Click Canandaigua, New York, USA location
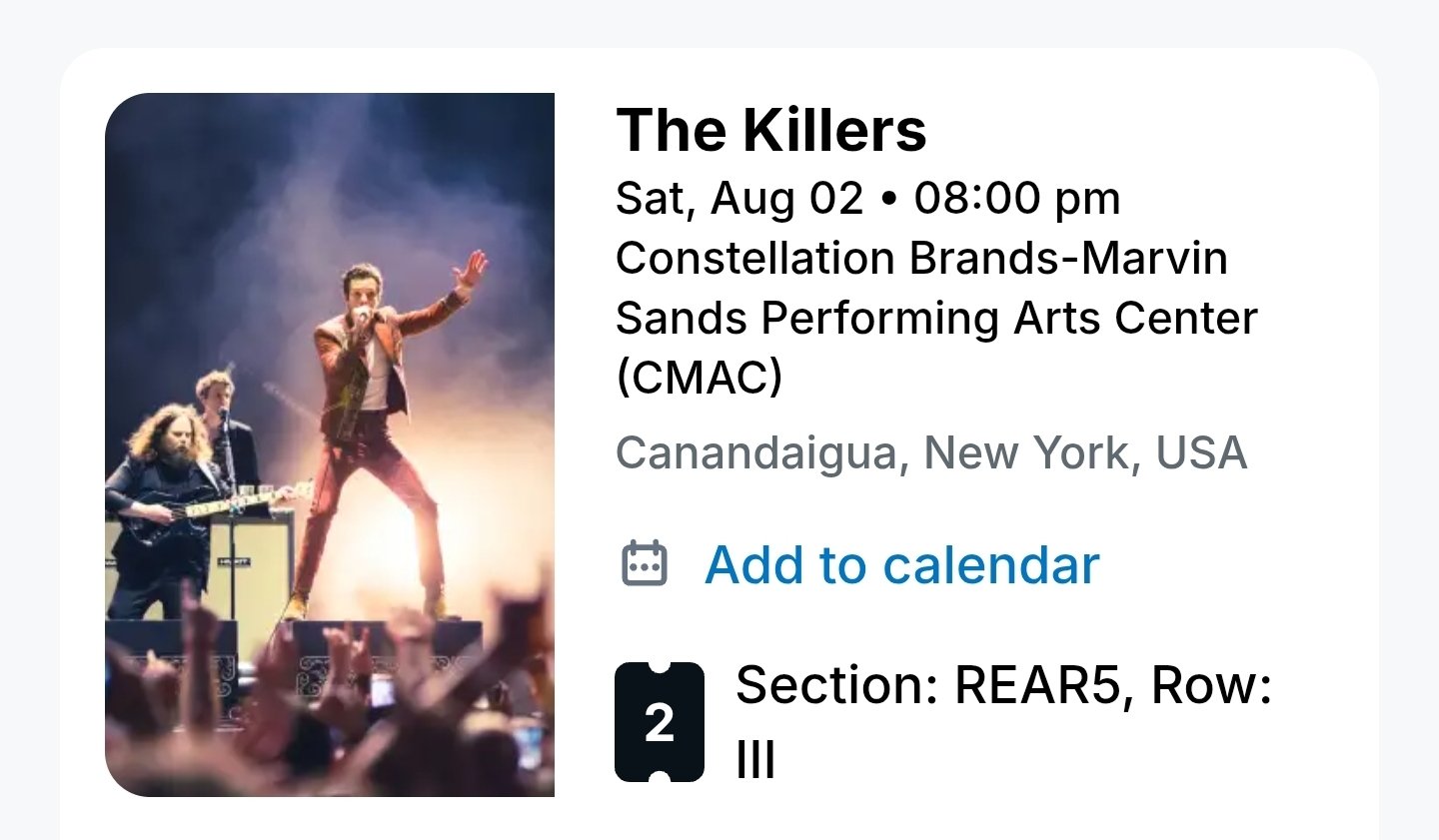1439x840 pixels. [931, 452]
